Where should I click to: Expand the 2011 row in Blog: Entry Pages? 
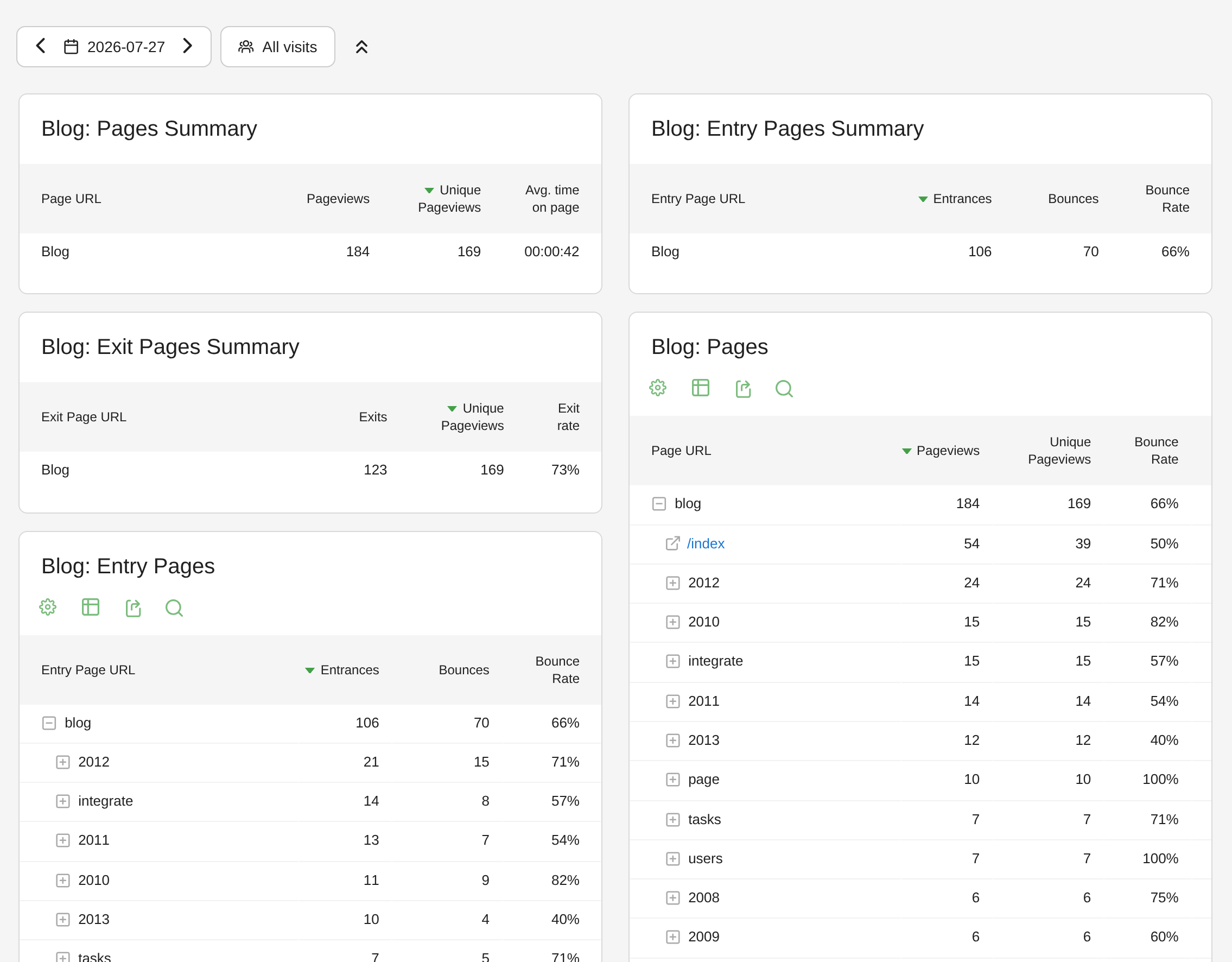62,840
